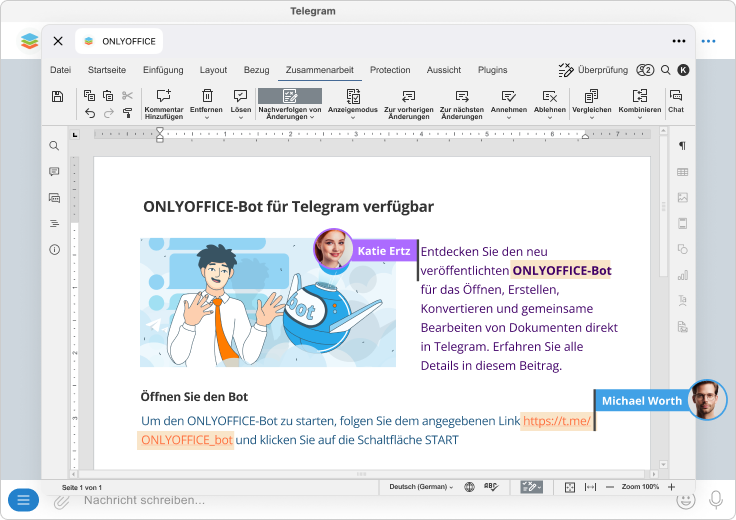
Task: Switch to the Einfügung tab
Action: (x=163, y=70)
